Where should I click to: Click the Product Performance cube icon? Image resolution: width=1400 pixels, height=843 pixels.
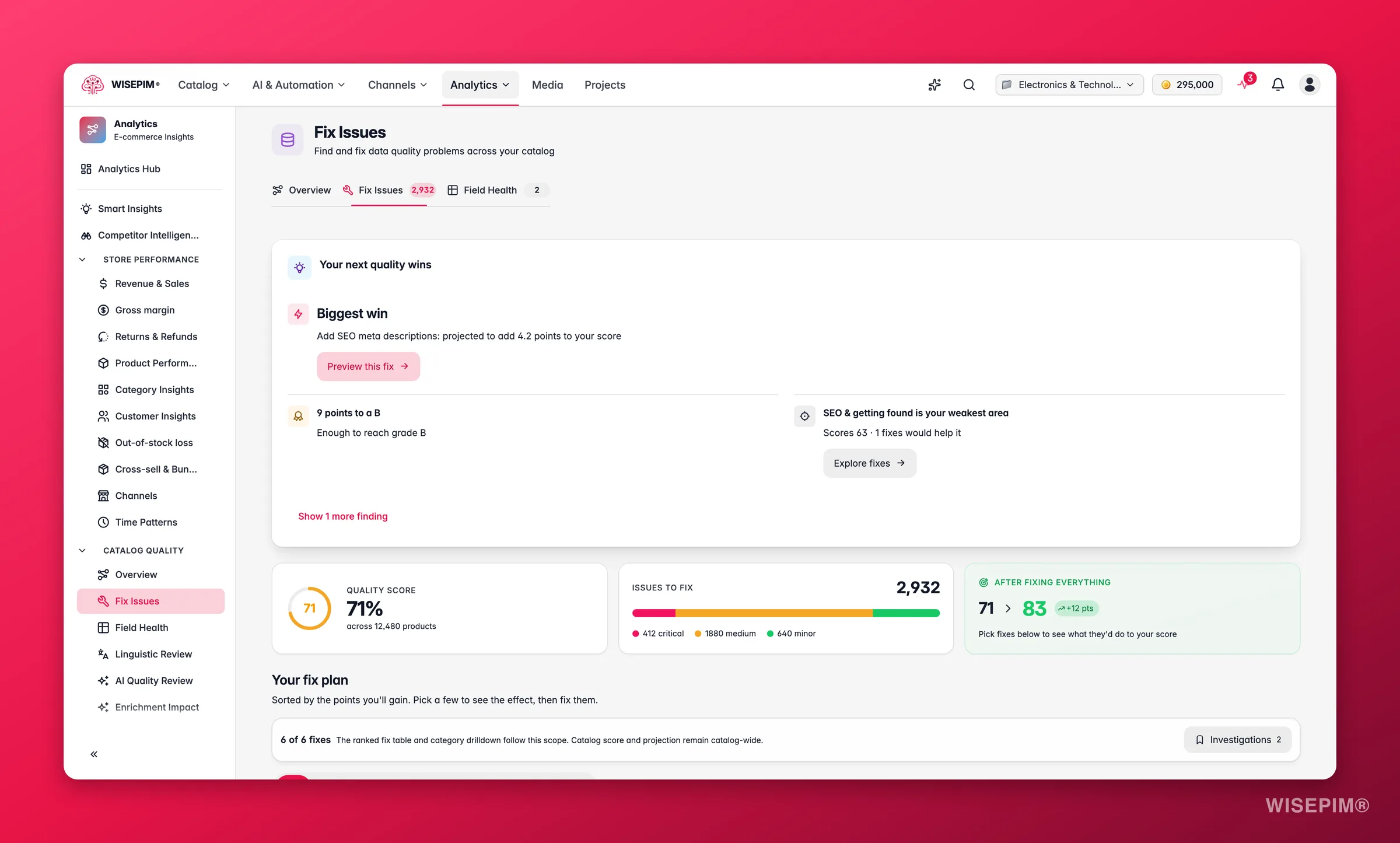(103, 363)
